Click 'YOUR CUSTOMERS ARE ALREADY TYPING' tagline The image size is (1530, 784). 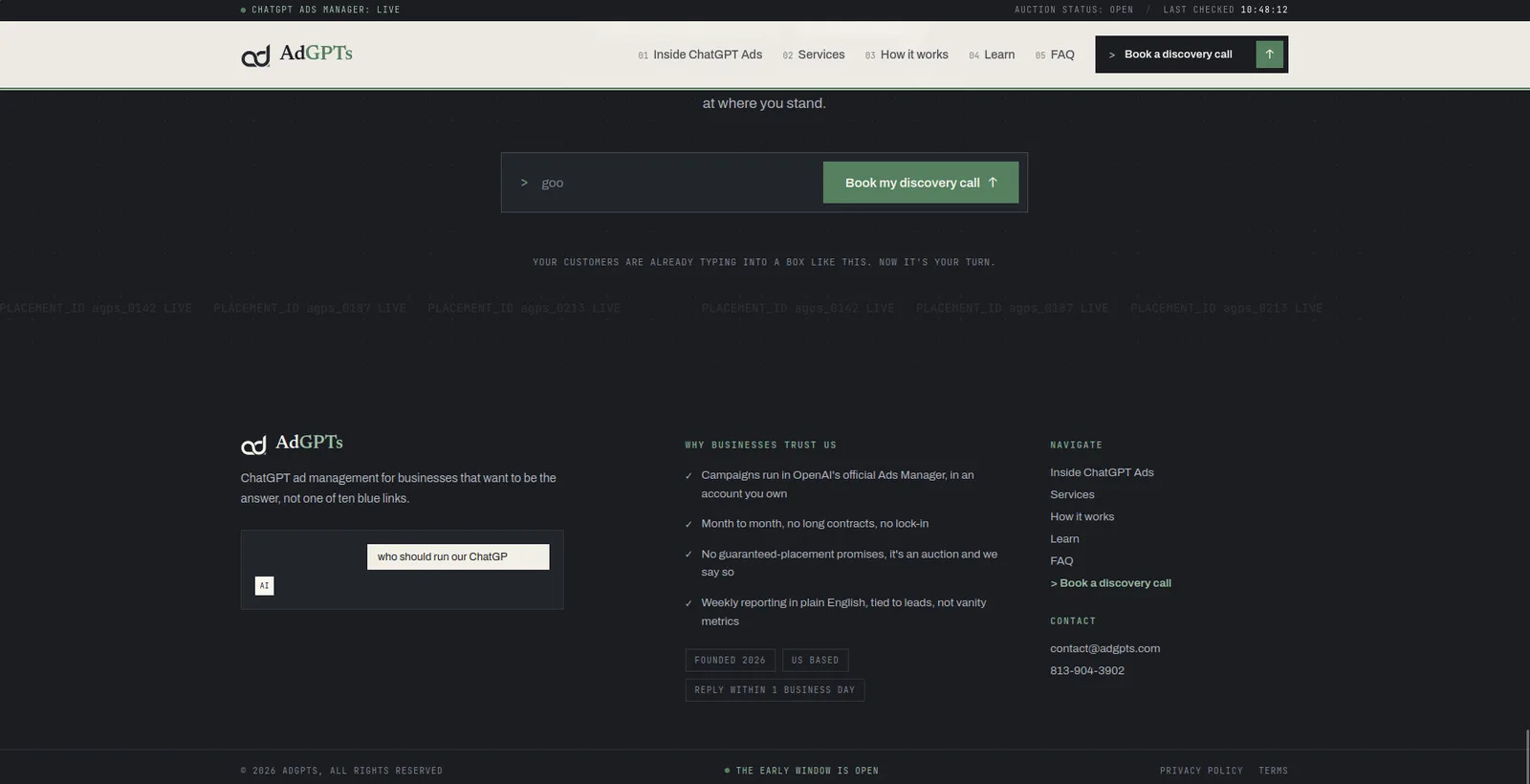[764, 262]
